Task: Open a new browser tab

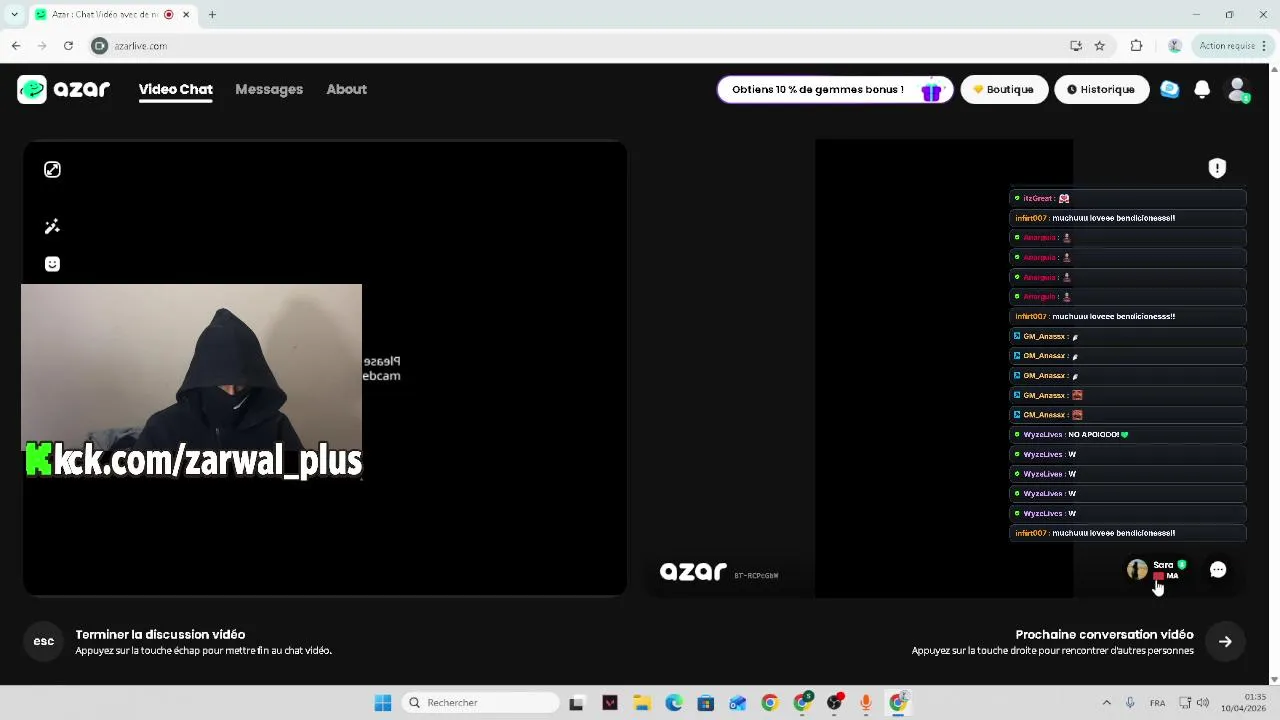Action: pyautogui.click(x=212, y=14)
